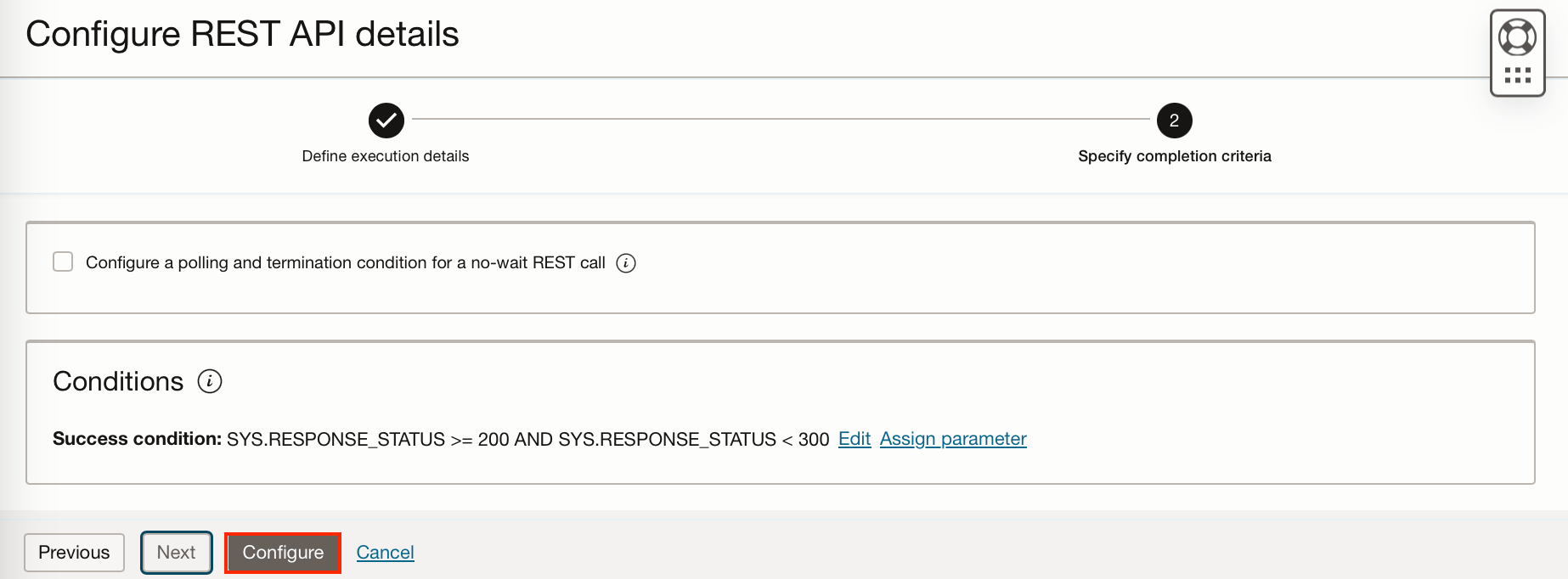The image size is (1568, 579).
Task: Enable the polling and termination condition checkbox
Action: click(62, 261)
